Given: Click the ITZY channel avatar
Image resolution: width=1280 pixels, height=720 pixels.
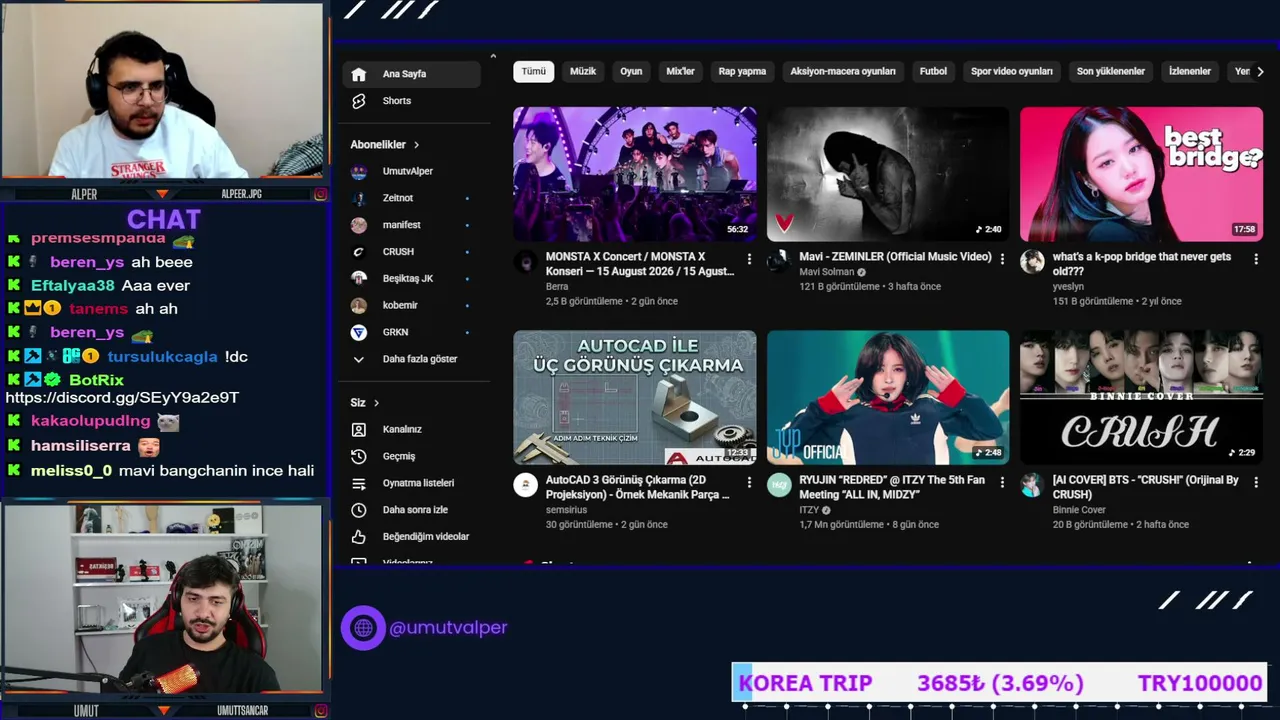Looking at the screenshot, I should tap(779, 485).
